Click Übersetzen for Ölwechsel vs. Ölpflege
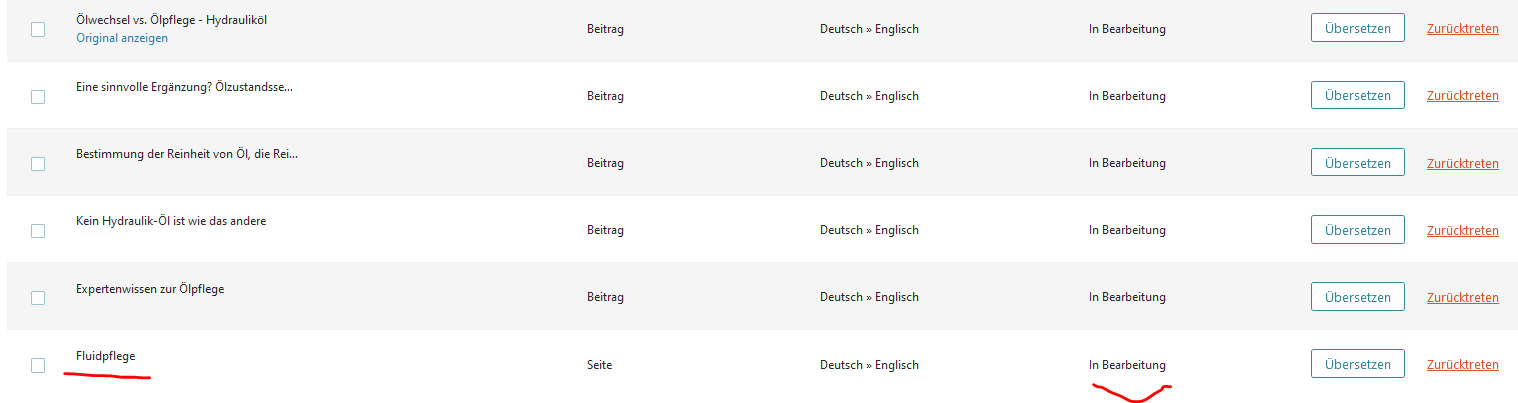Viewport: 1518px width, 403px height. [x=1357, y=28]
